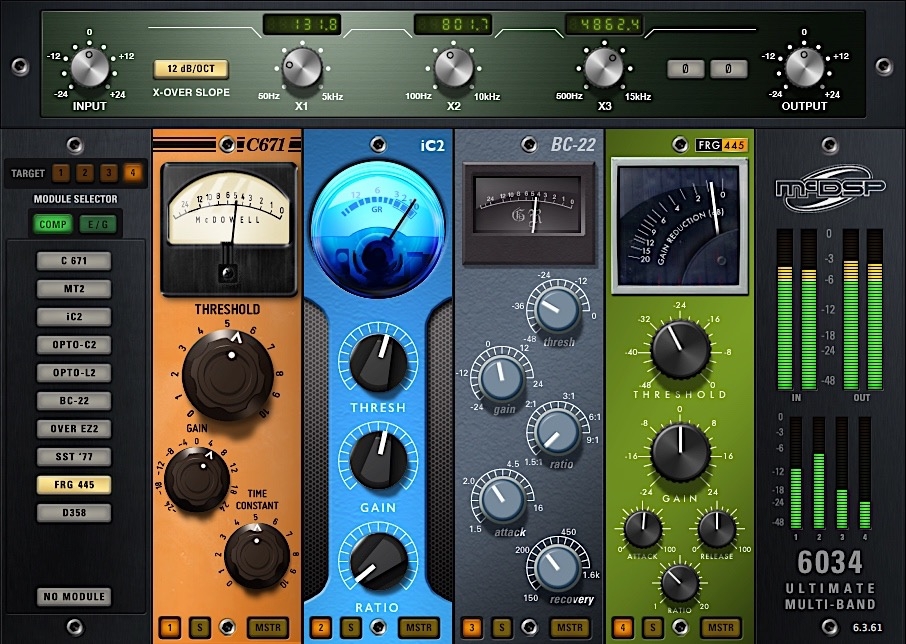Solo band 3 with S button

pyautogui.click(x=502, y=627)
